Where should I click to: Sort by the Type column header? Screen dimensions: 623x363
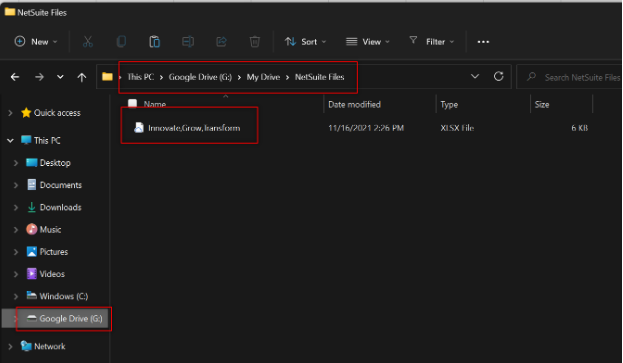pyautogui.click(x=449, y=104)
